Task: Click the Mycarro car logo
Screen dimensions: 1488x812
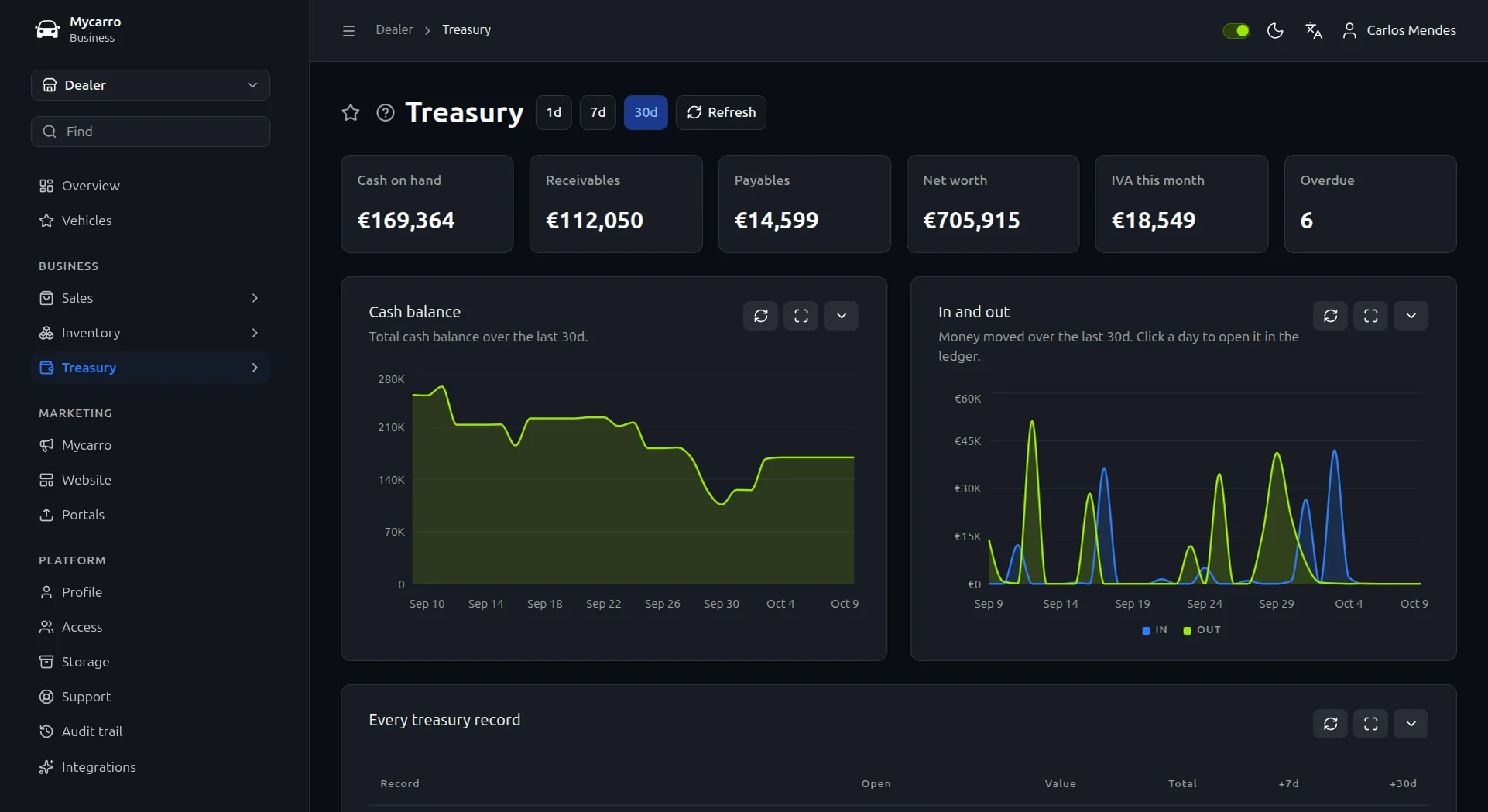Action: pyautogui.click(x=47, y=29)
